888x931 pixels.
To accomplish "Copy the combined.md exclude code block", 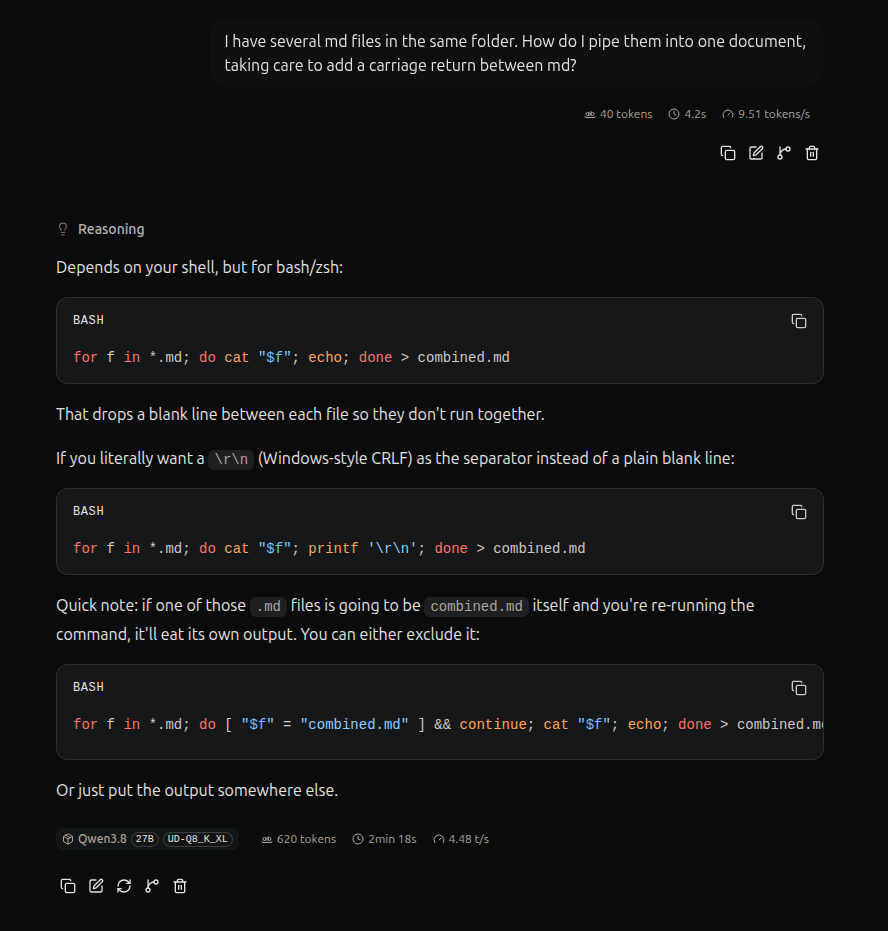I will [x=799, y=688].
